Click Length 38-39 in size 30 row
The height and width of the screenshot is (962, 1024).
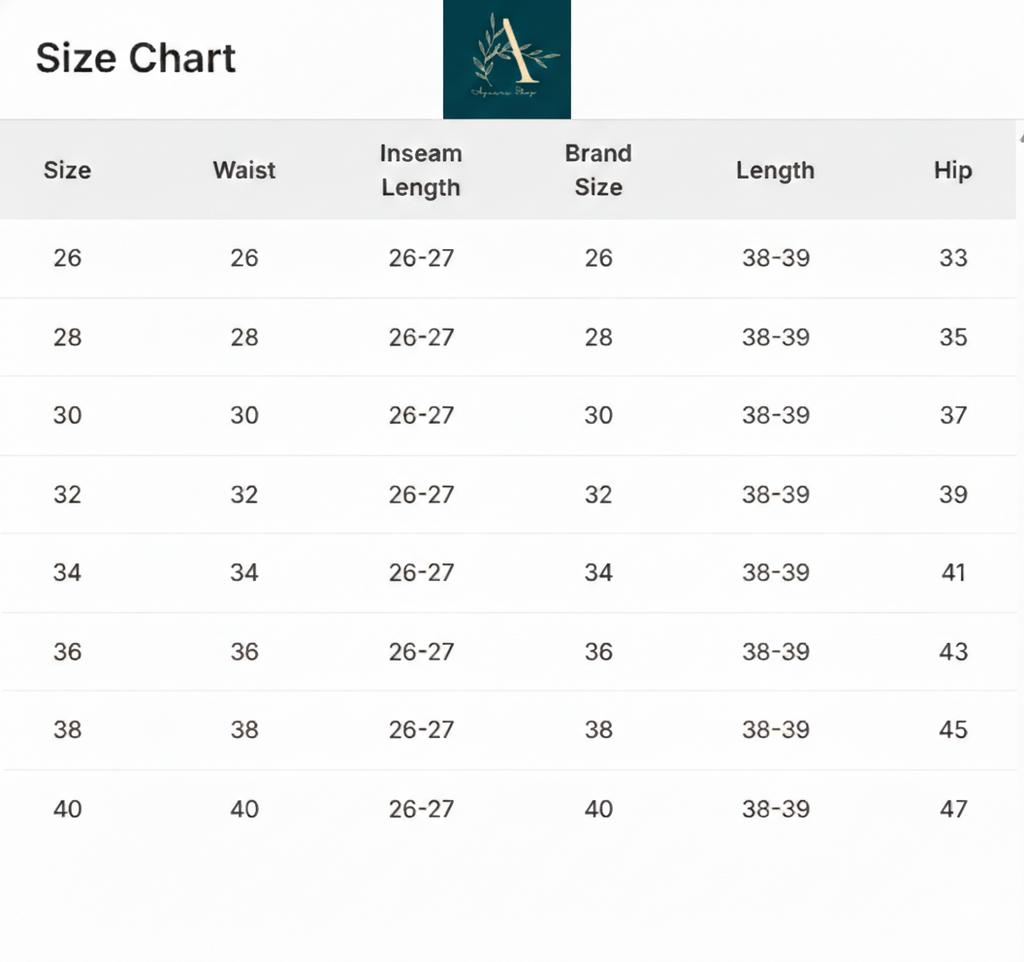775,415
